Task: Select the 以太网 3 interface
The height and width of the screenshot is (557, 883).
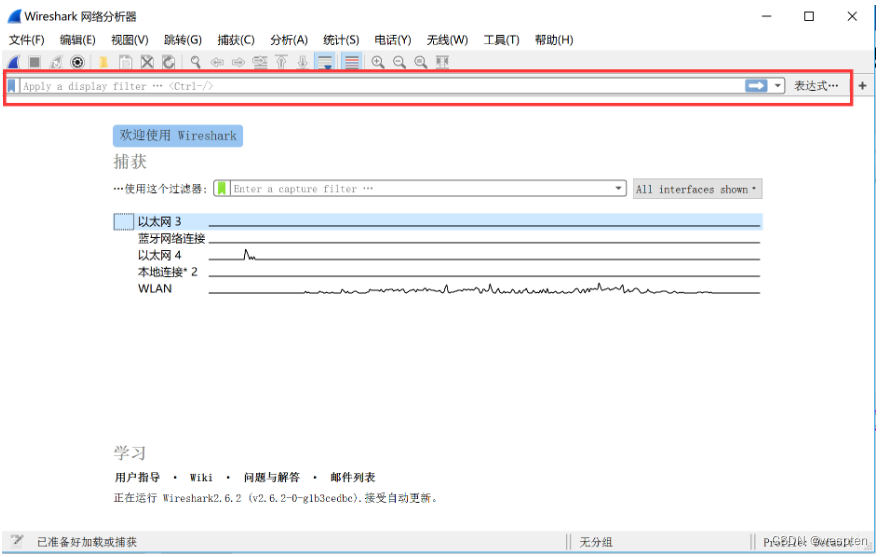Action: coord(438,221)
